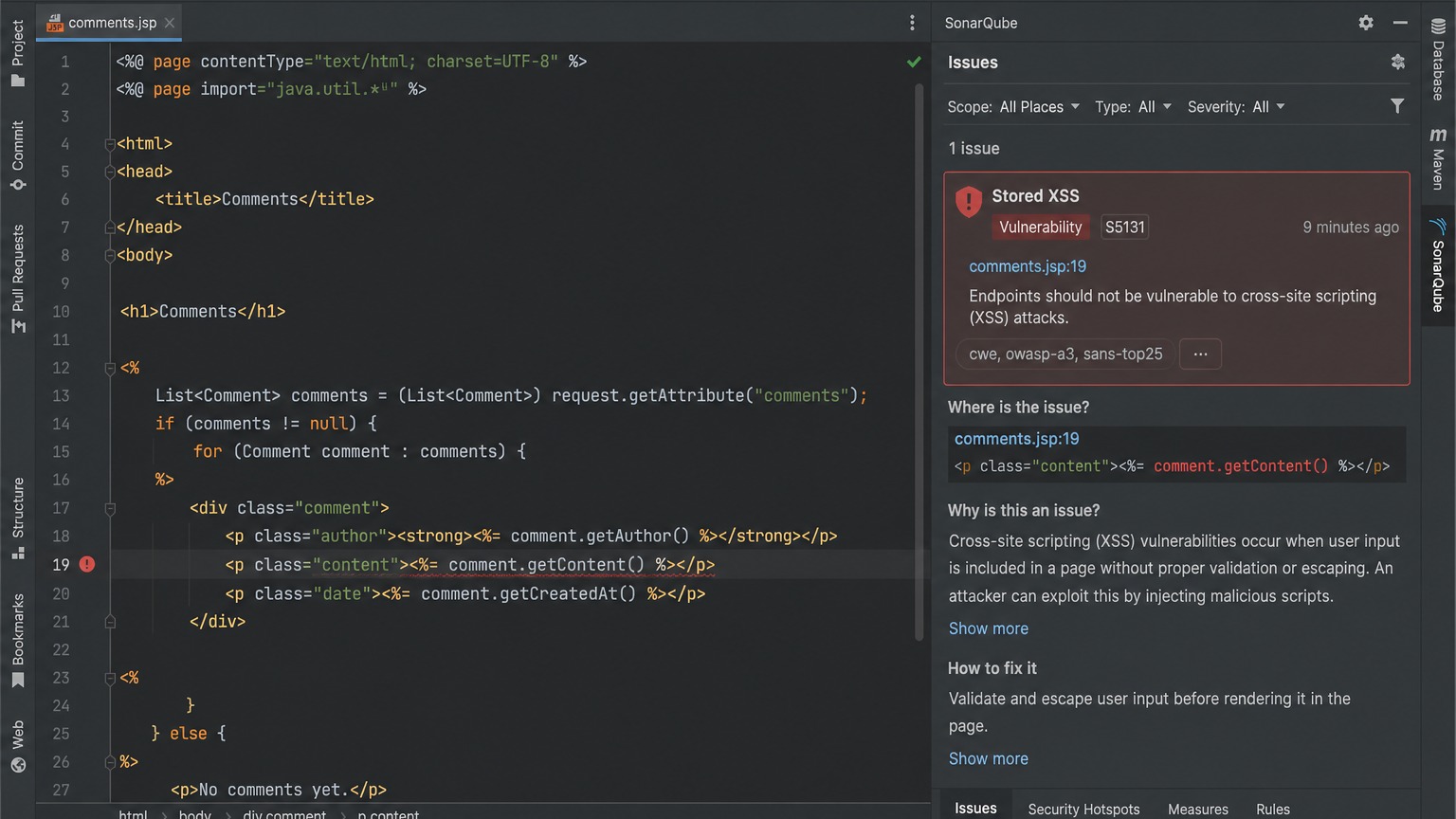Fold the comment div at line 17
1456x819 pixels.
[x=110, y=508]
